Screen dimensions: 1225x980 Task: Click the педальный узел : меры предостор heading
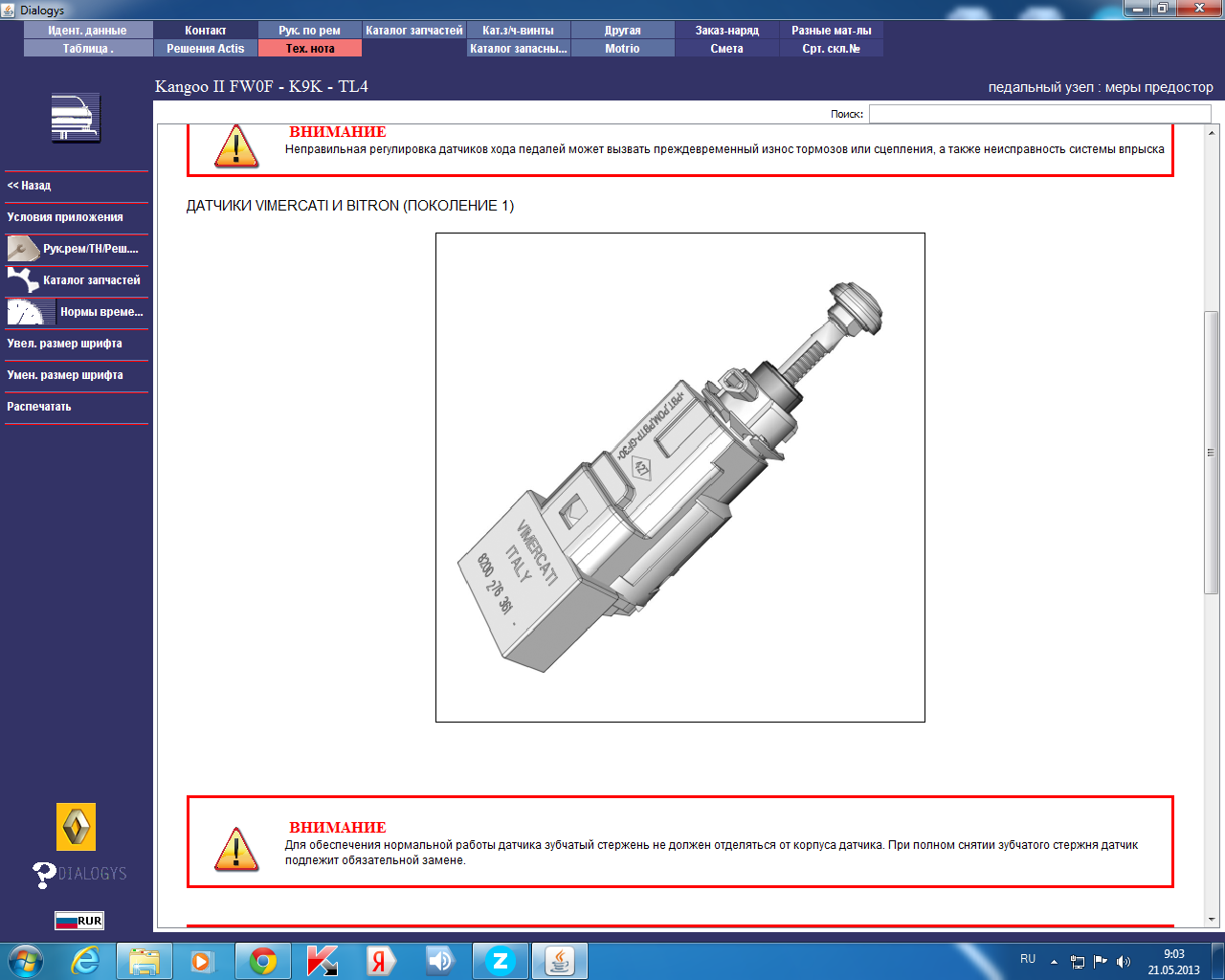pos(1101,87)
